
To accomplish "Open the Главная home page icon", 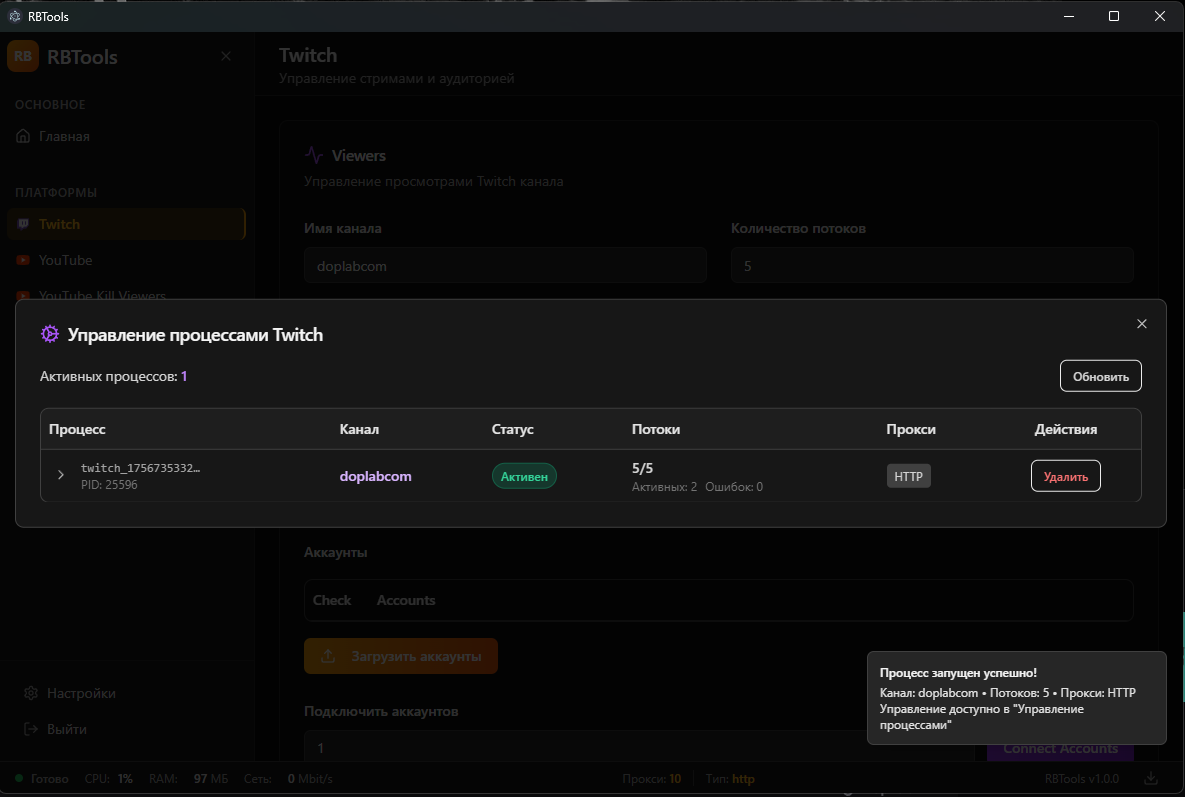I will coord(24,136).
